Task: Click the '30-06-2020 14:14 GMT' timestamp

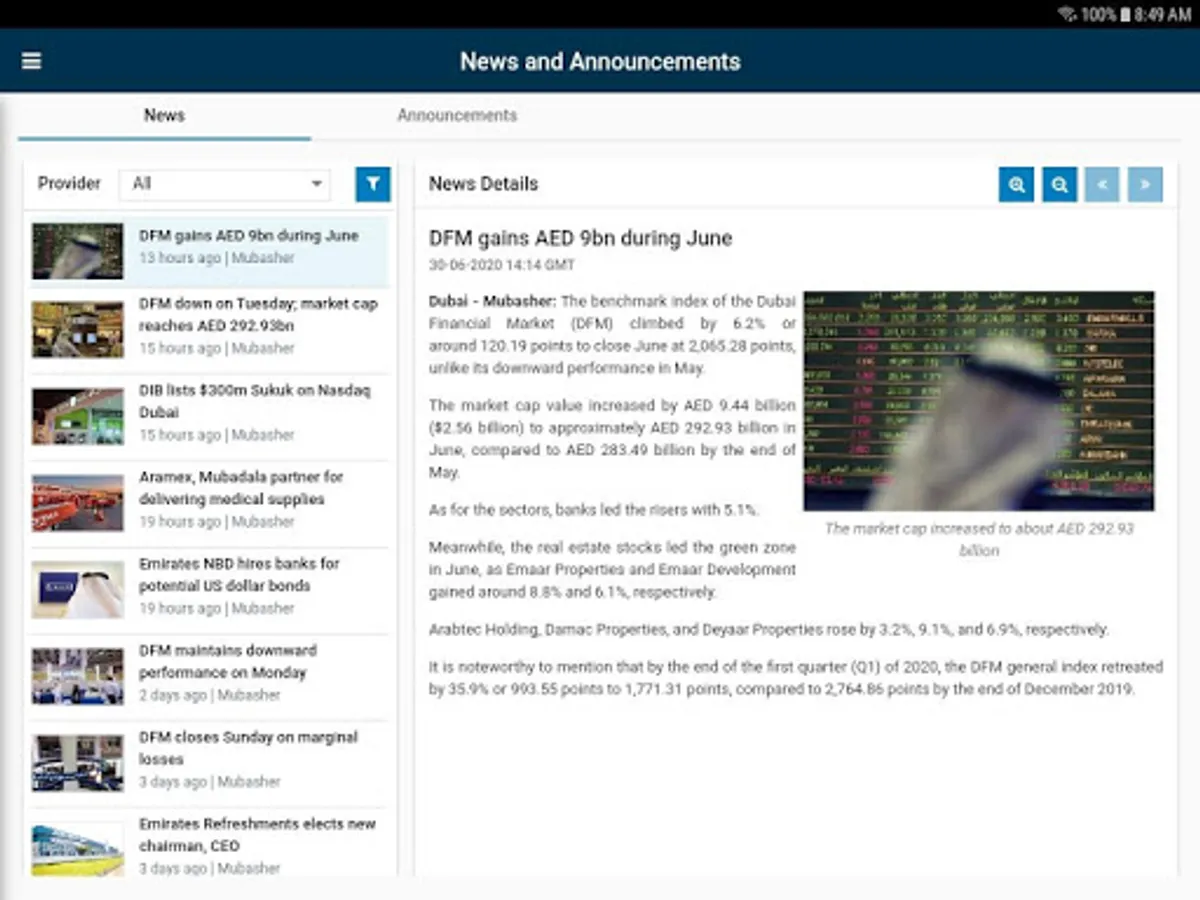Action: (502, 265)
